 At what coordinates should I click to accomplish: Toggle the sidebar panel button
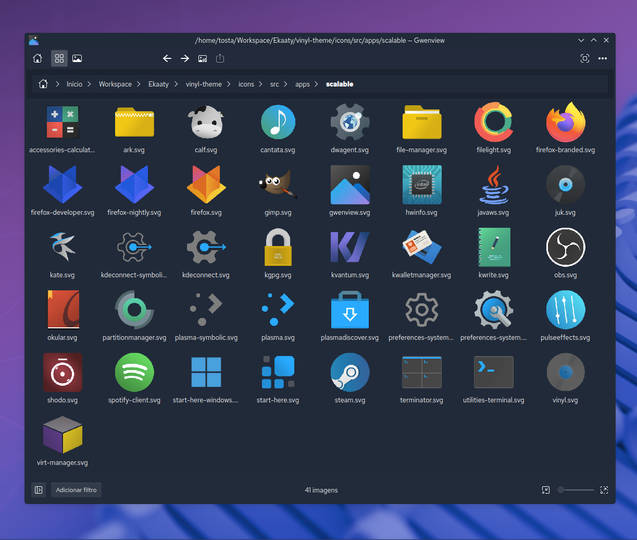pos(39,490)
